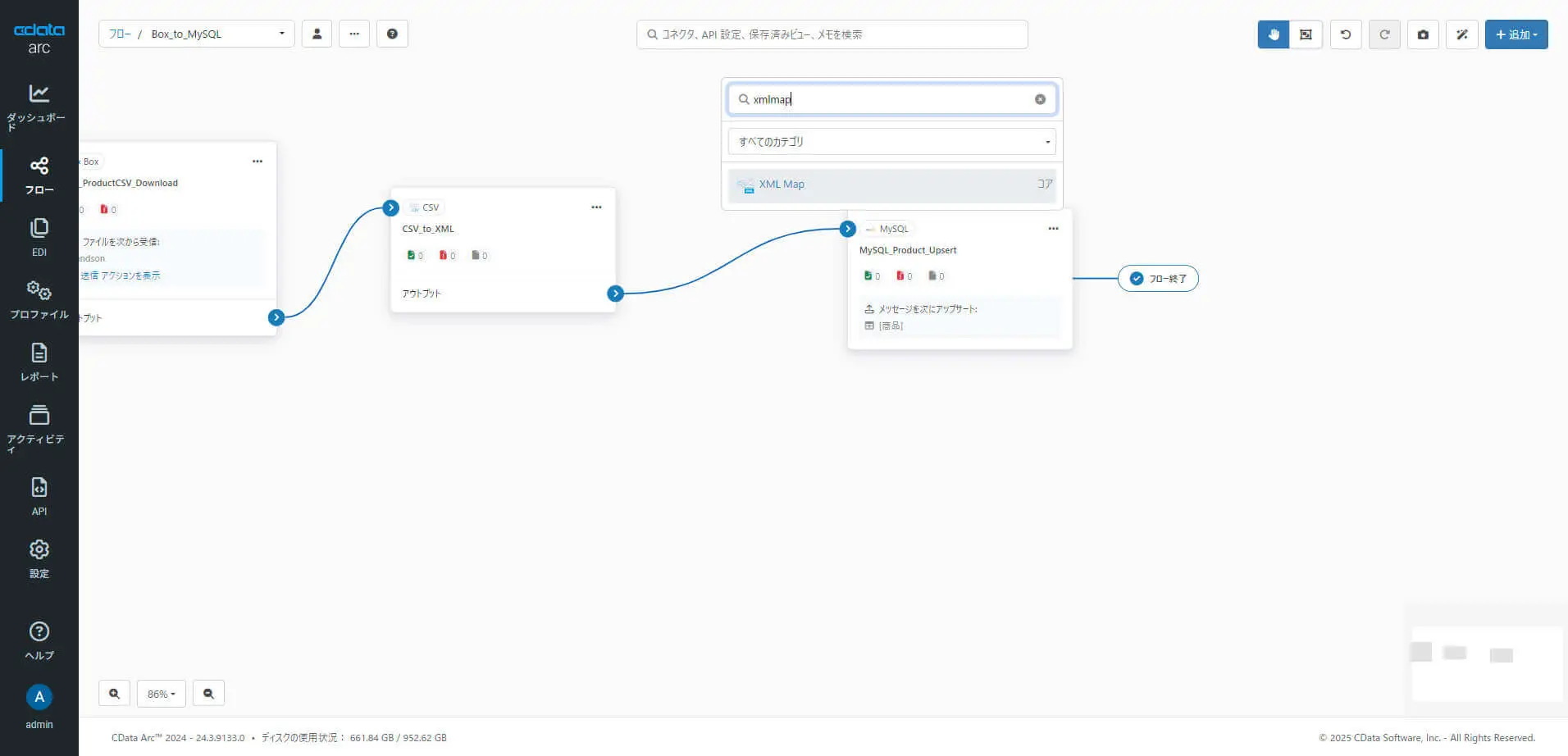Open the 追加 add dropdown
The image size is (1568, 756).
point(1516,34)
